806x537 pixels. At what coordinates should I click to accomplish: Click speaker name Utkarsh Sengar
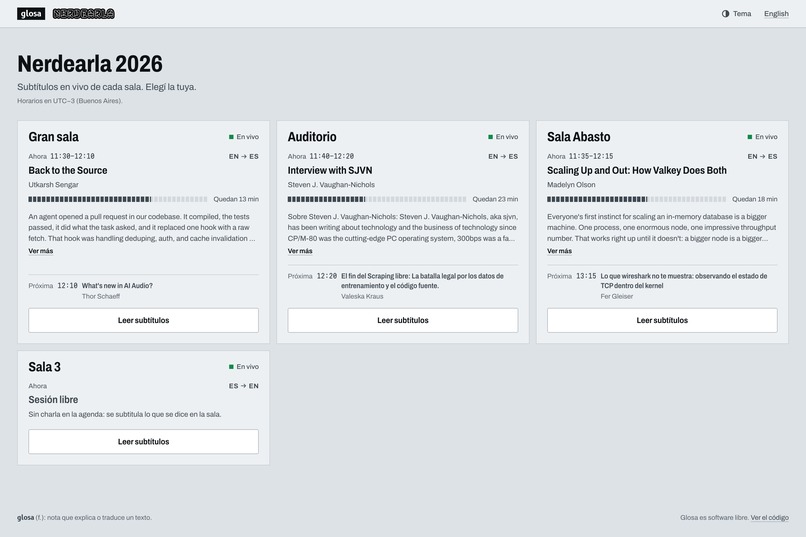[x=53, y=184]
